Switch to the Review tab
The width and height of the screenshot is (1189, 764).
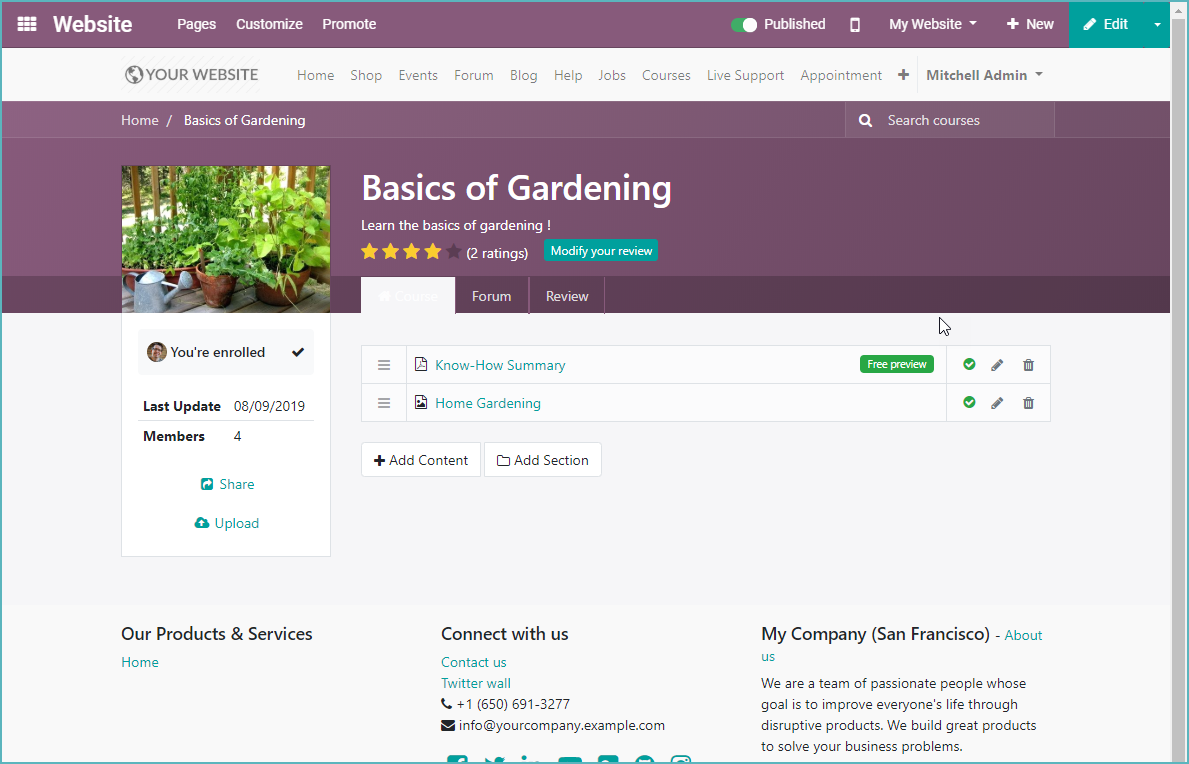pos(566,296)
